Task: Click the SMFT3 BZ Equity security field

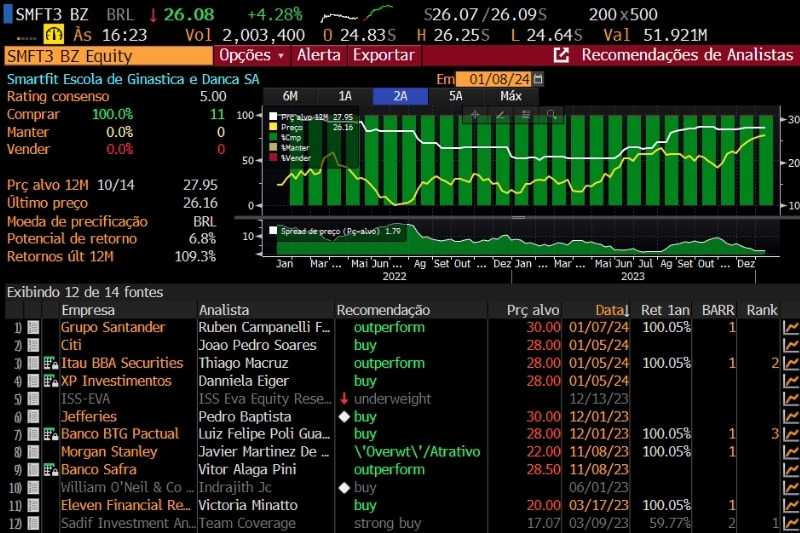Action: coord(108,56)
